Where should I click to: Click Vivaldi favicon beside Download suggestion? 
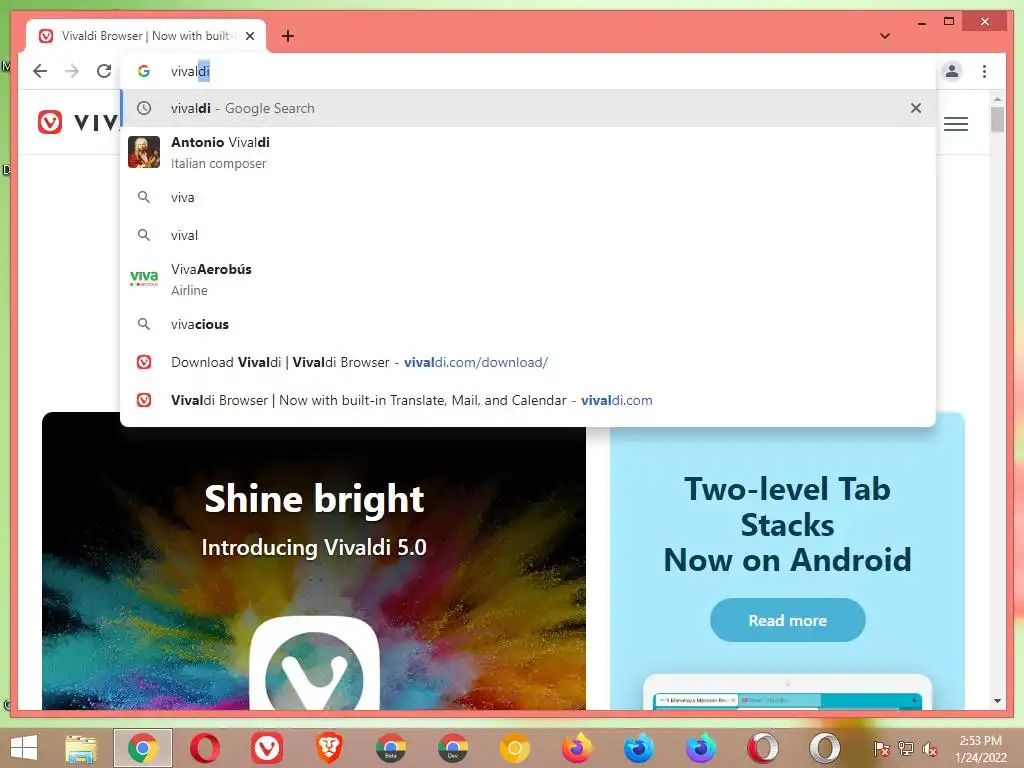144,362
